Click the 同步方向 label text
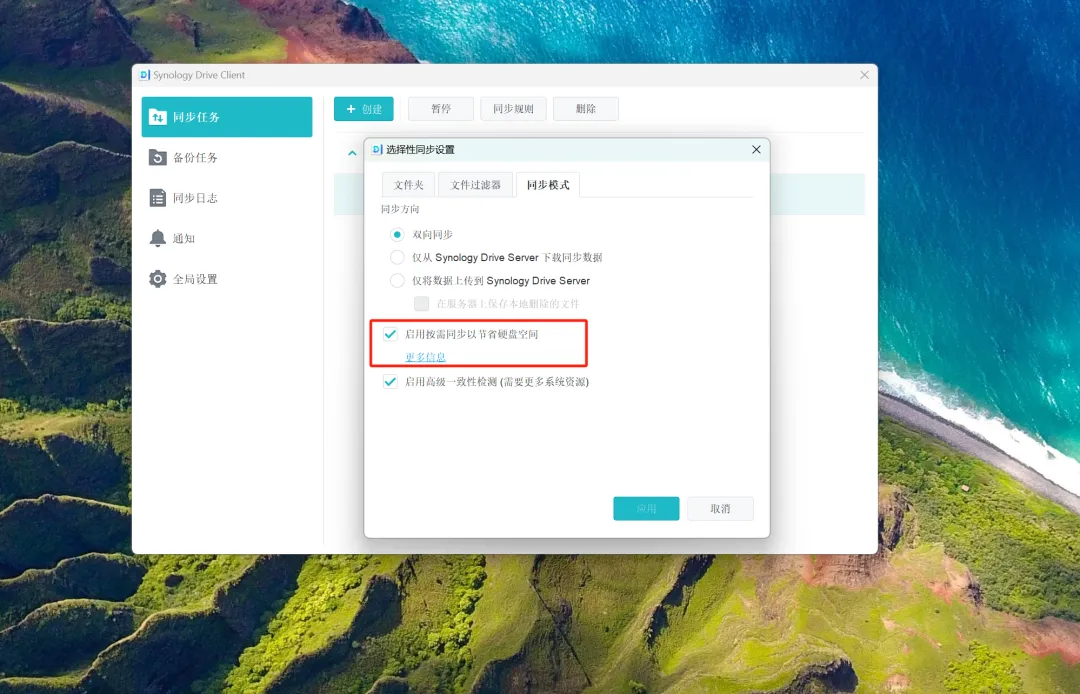Viewport: 1080px width, 694px height. (400, 209)
